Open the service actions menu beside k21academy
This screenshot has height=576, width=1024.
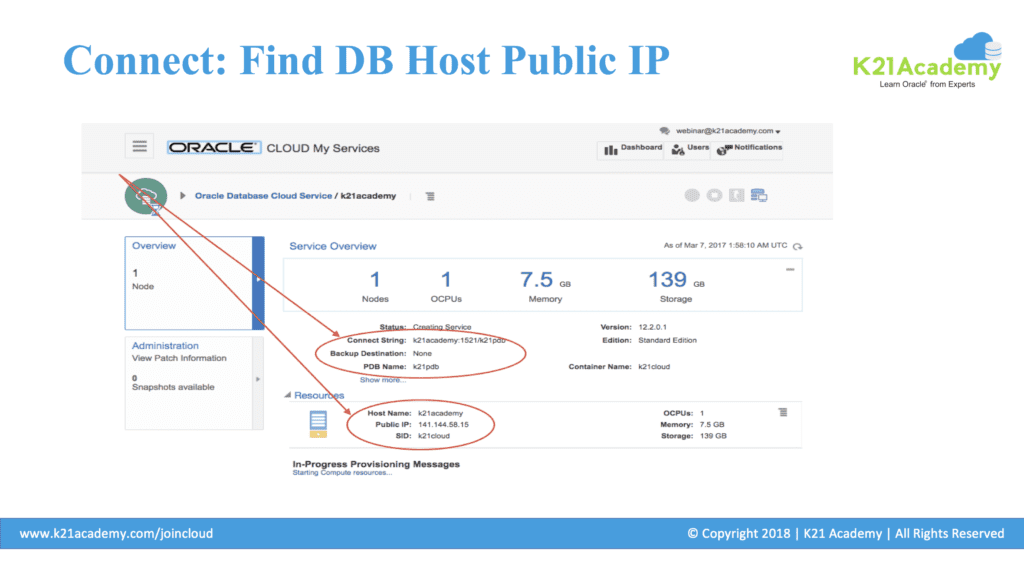[430, 196]
